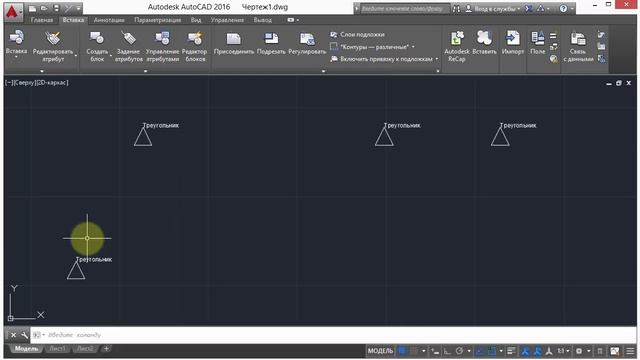Image resolution: width=640 pixels, height=360 pixels.
Task: Add a new layout with the plus button
Action: 106,349
